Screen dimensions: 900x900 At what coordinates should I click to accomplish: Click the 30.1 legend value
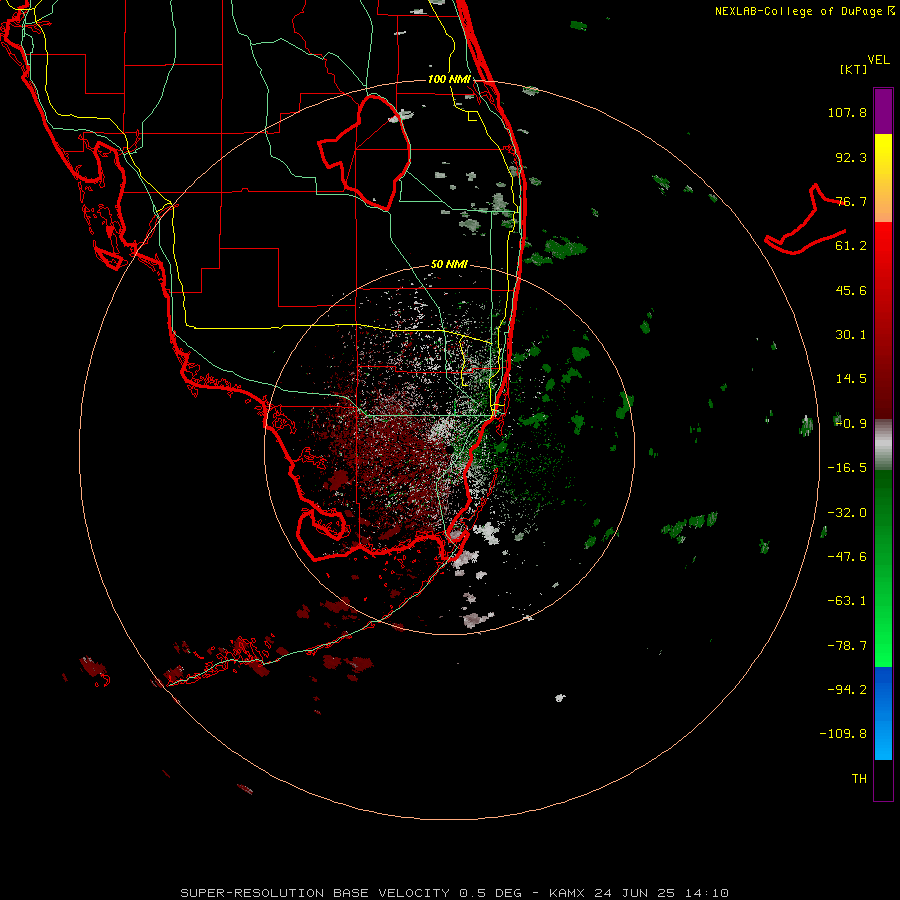[851, 335]
